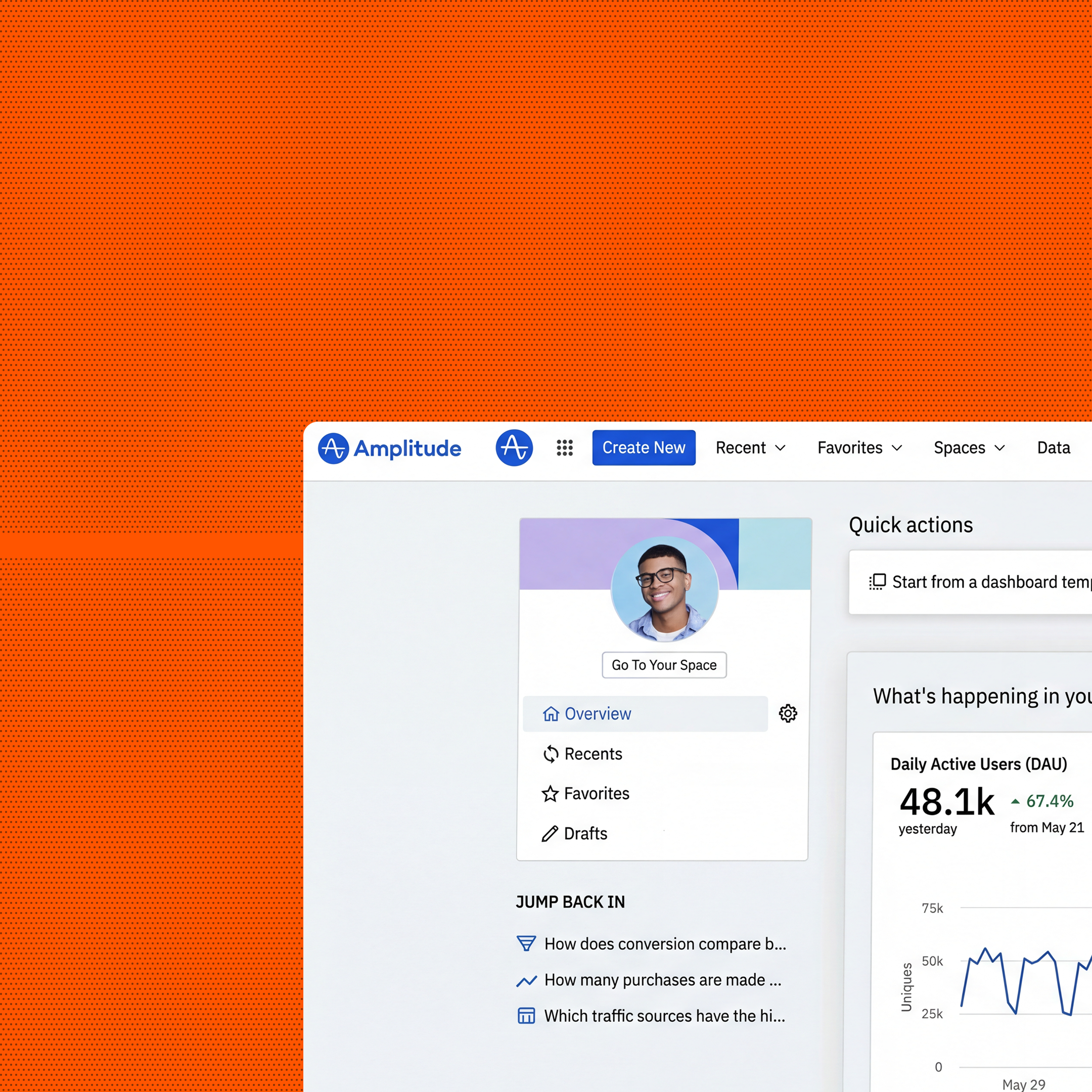This screenshot has width=1092, height=1092.
Task: Open the apps grid launcher icon
Action: click(x=565, y=447)
